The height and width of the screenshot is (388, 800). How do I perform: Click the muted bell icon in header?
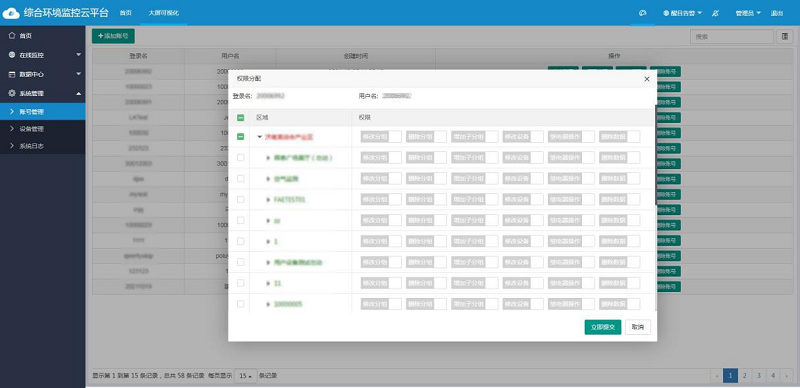coord(715,13)
